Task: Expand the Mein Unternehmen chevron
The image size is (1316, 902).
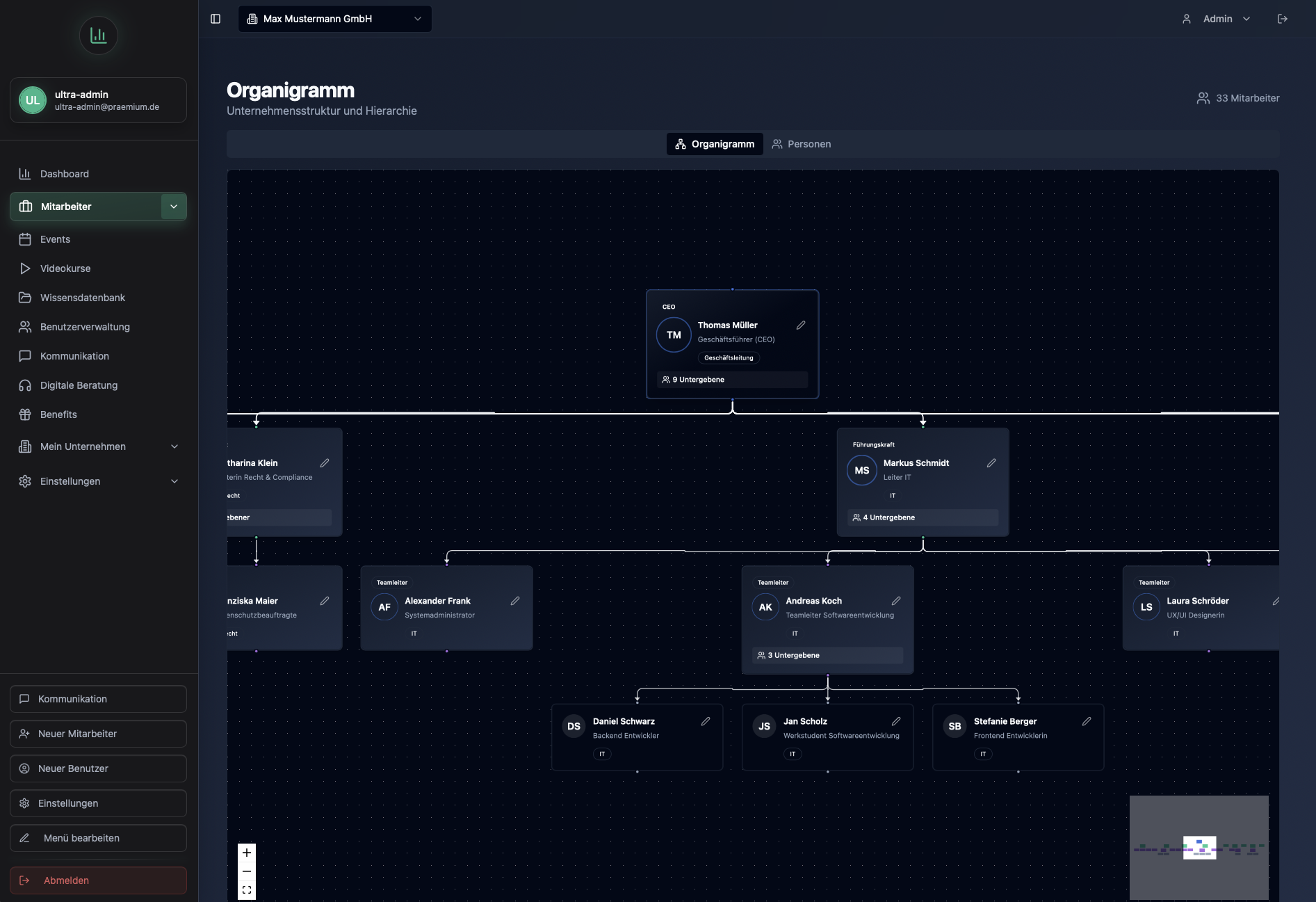Action: click(x=174, y=446)
